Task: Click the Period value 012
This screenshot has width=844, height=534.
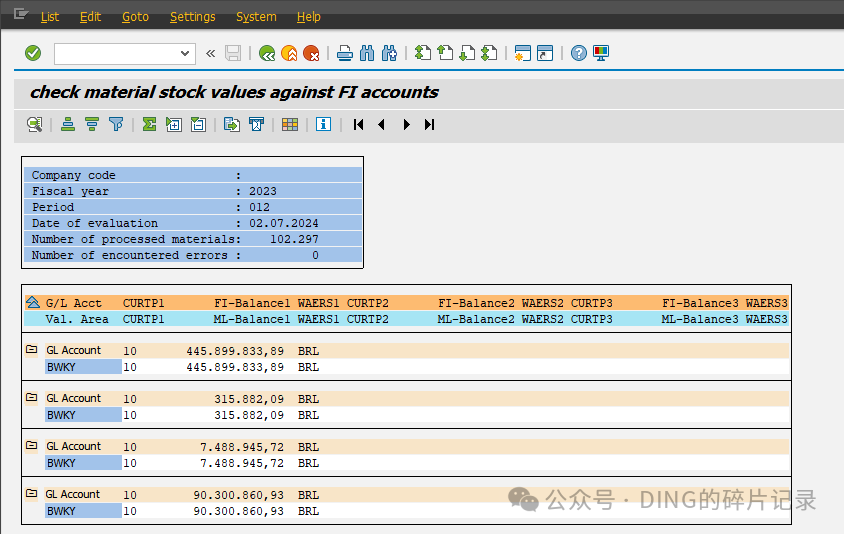Action: tap(259, 207)
